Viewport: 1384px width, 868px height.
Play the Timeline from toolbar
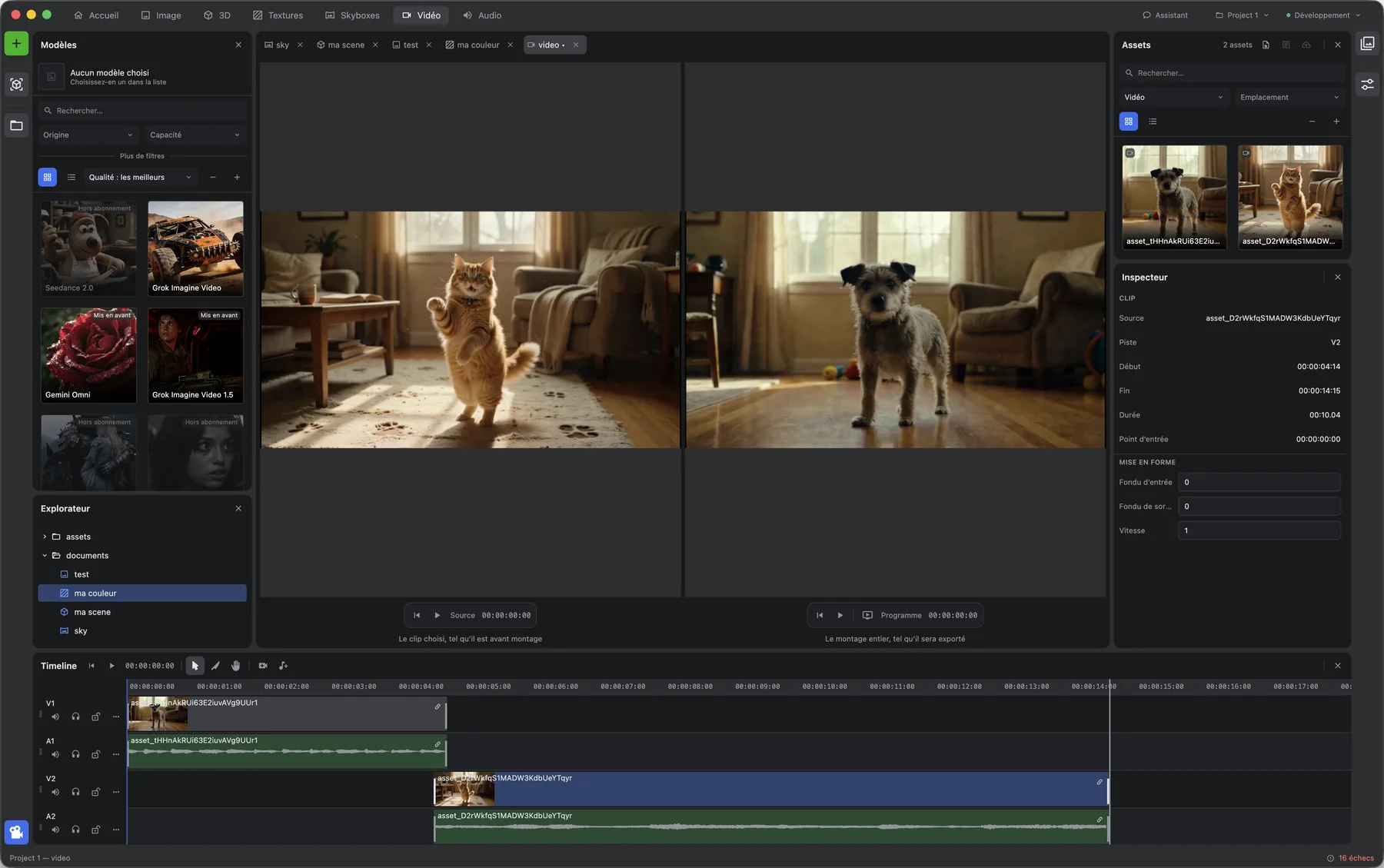111,666
